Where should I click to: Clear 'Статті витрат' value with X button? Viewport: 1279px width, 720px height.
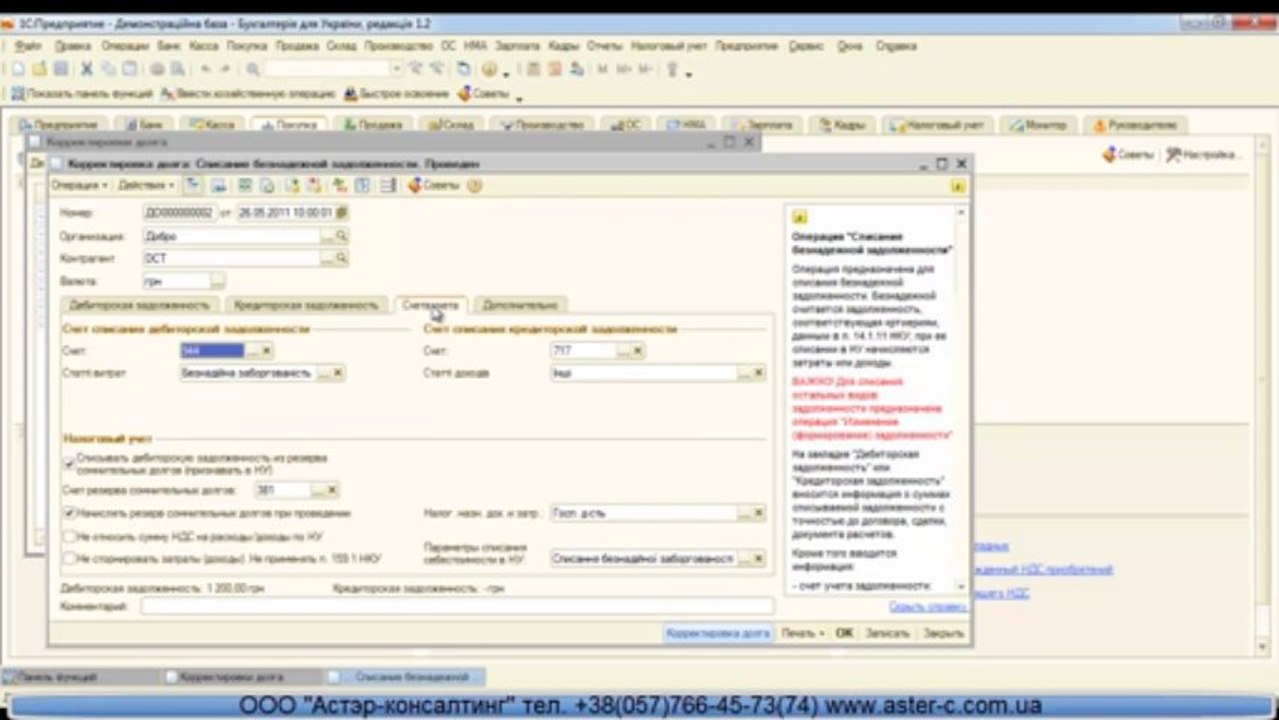338,373
